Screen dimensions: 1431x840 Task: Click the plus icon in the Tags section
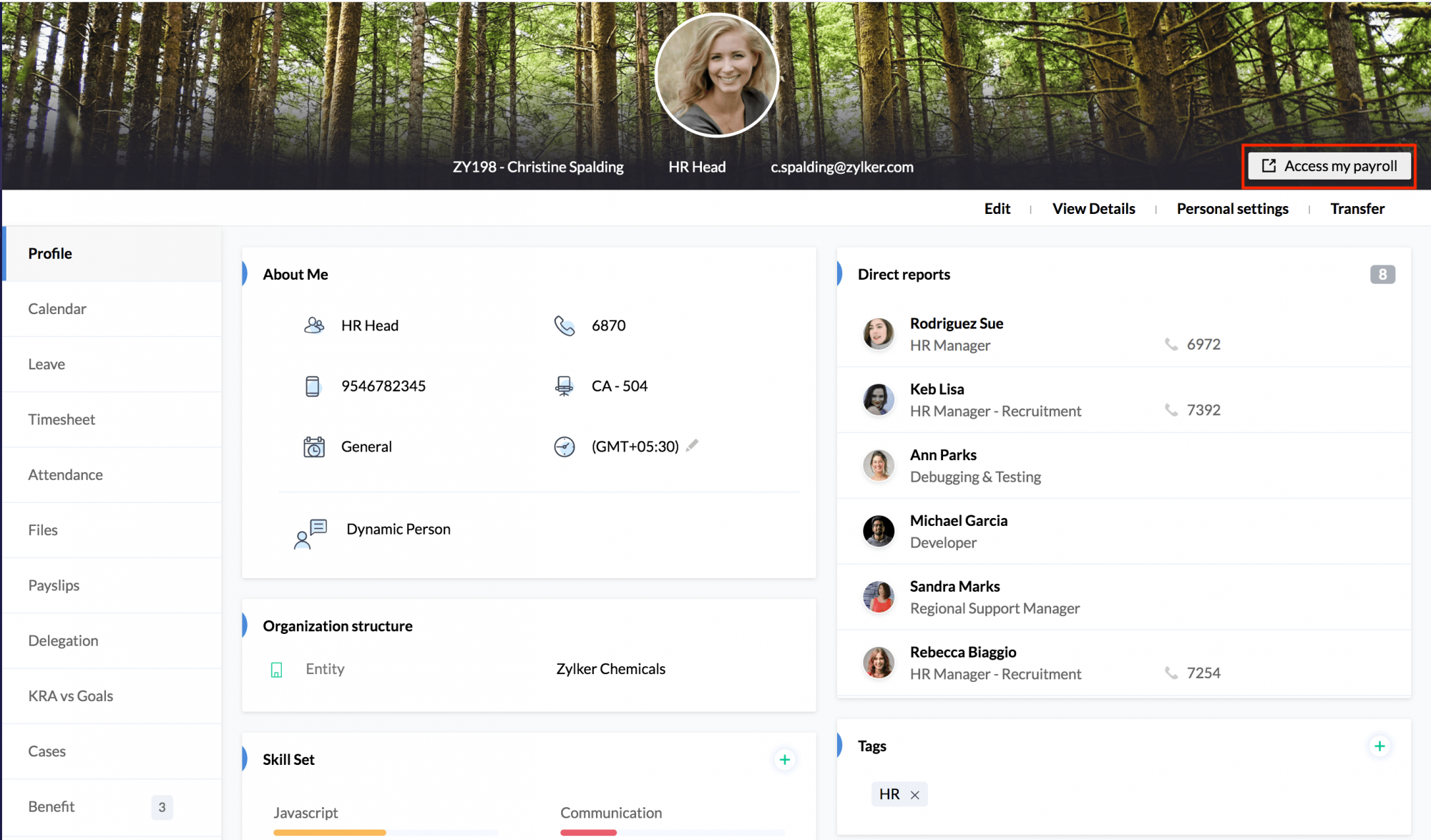(x=1379, y=746)
